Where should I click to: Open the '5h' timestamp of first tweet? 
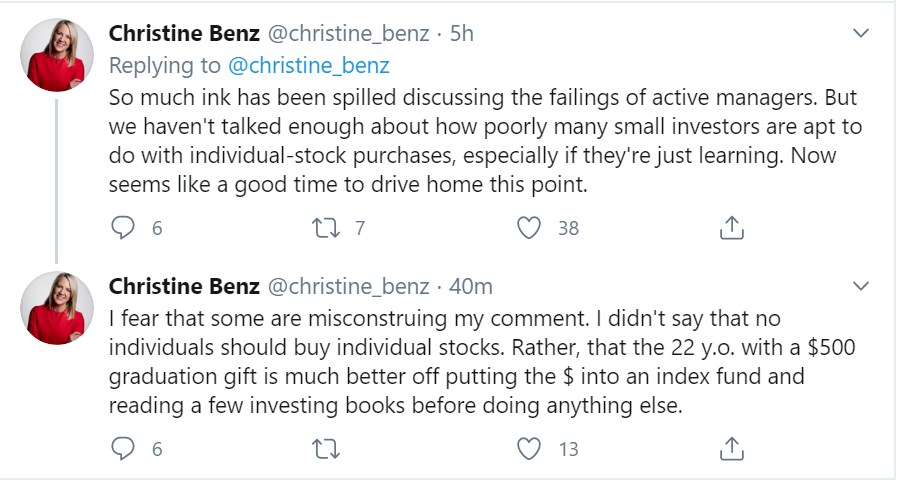pos(462,33)
